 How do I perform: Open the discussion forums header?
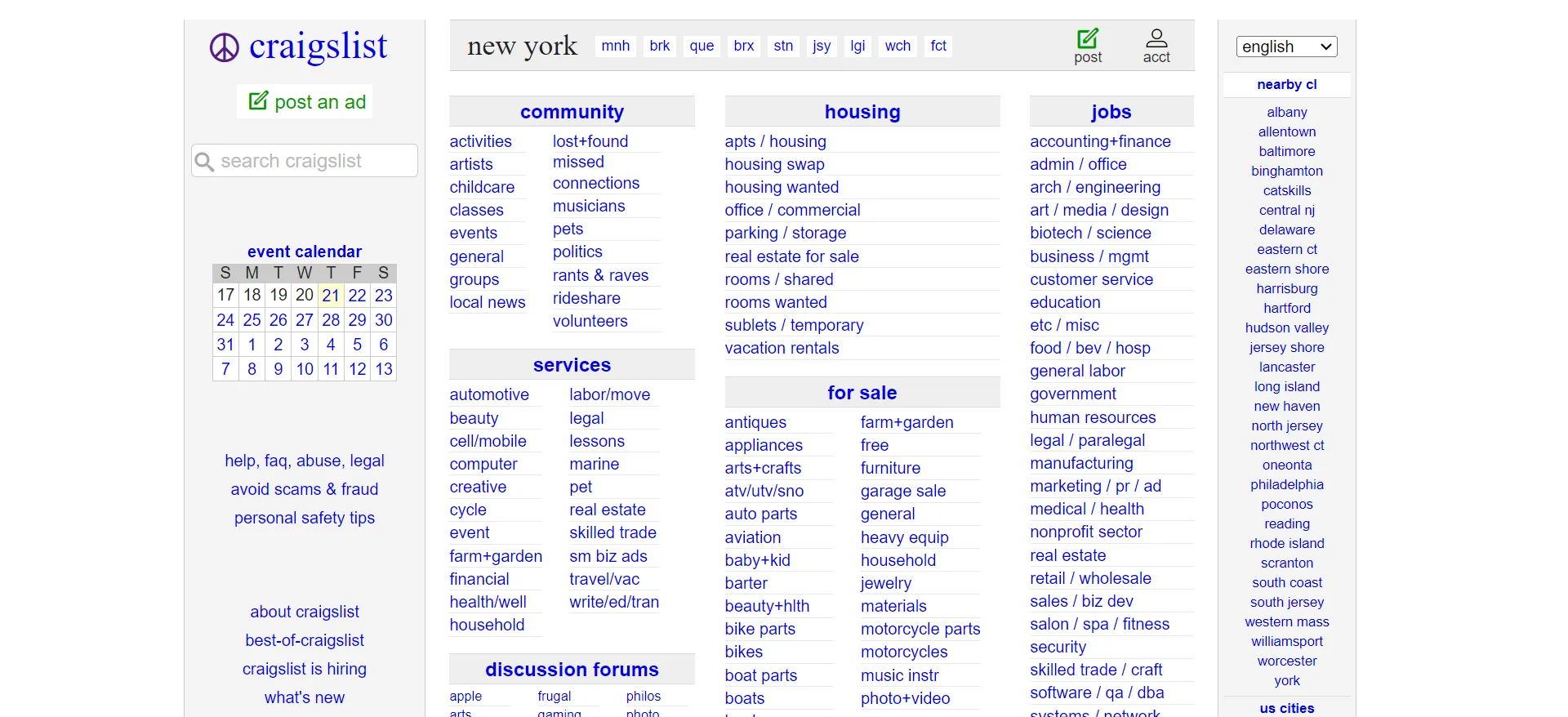click(572, 670)
